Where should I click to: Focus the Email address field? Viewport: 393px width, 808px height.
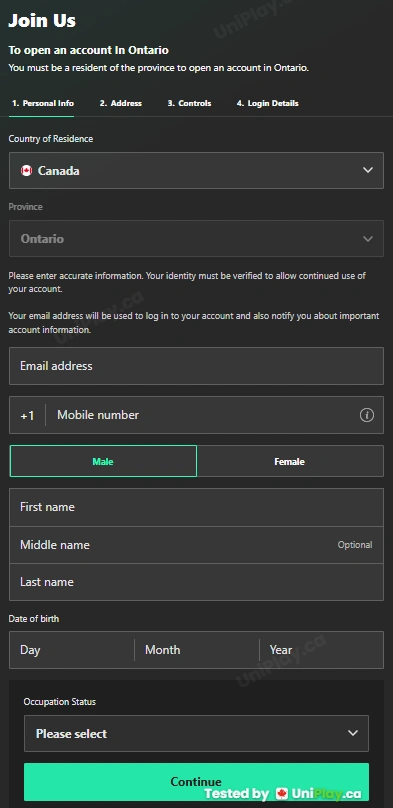pyautogui.click(x=196, y=366)
